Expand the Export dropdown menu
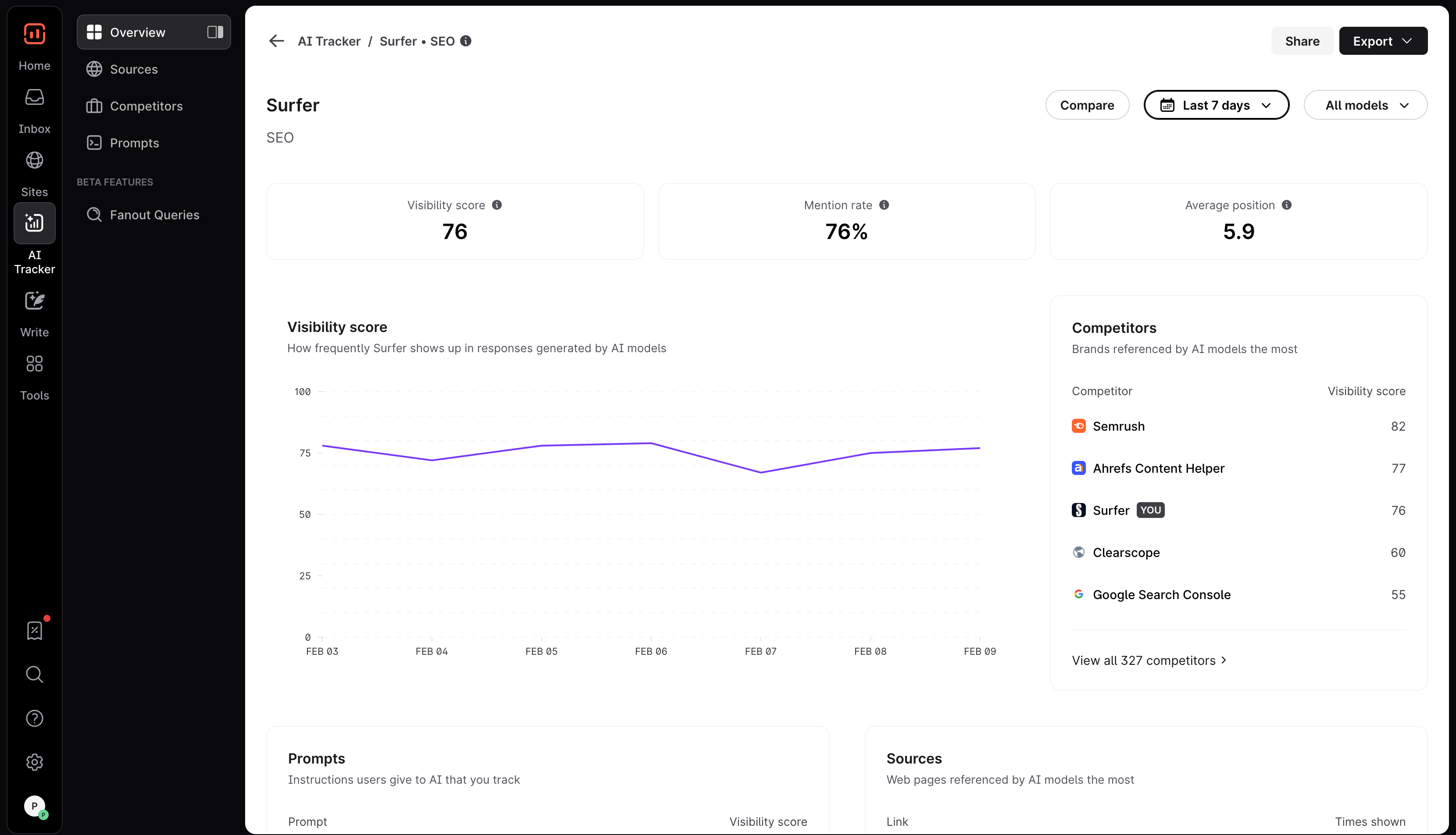Screen dimensions: 1456x835 [1383, 41]
